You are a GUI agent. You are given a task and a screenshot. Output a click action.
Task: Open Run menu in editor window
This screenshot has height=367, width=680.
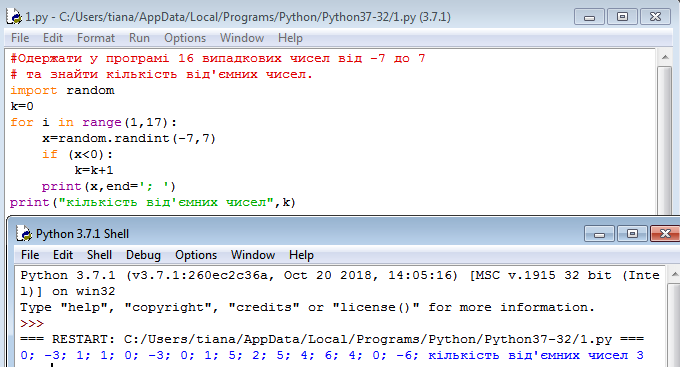139,38
